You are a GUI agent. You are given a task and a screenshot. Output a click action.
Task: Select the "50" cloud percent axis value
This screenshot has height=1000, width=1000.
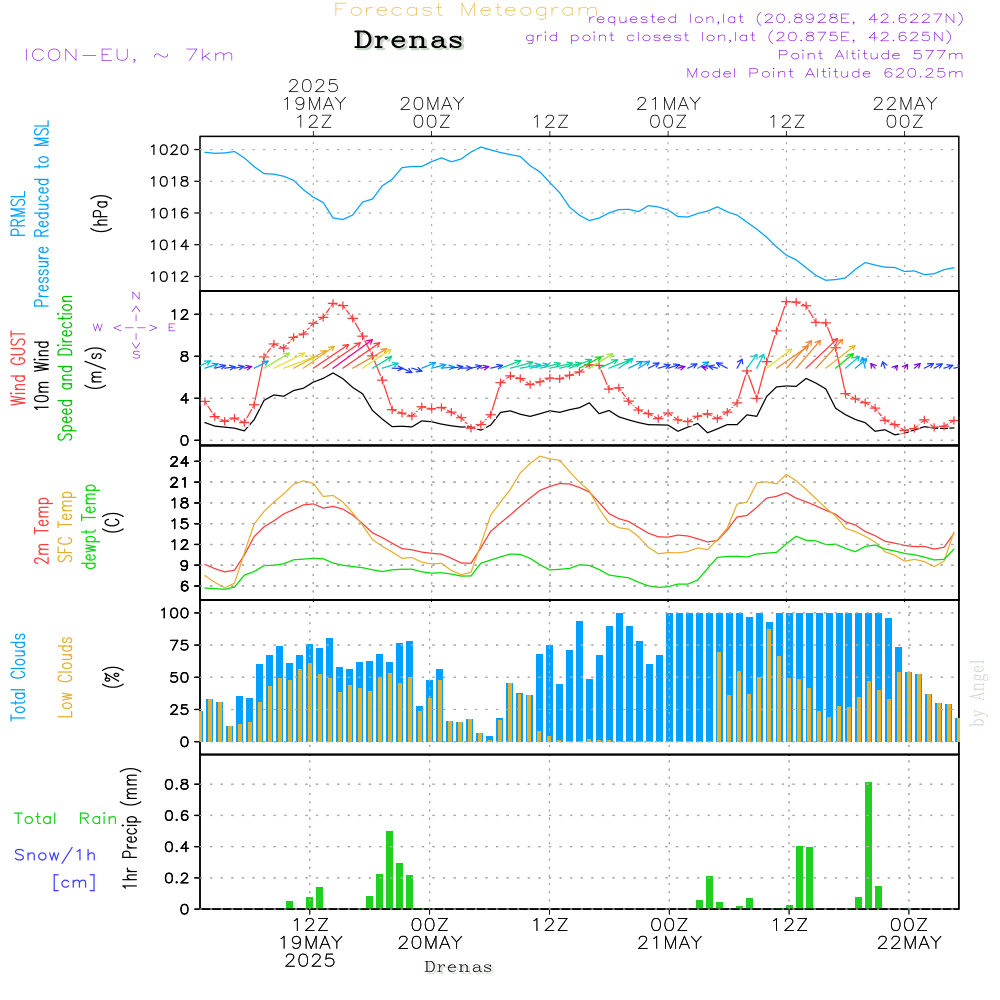pos(180,678)
